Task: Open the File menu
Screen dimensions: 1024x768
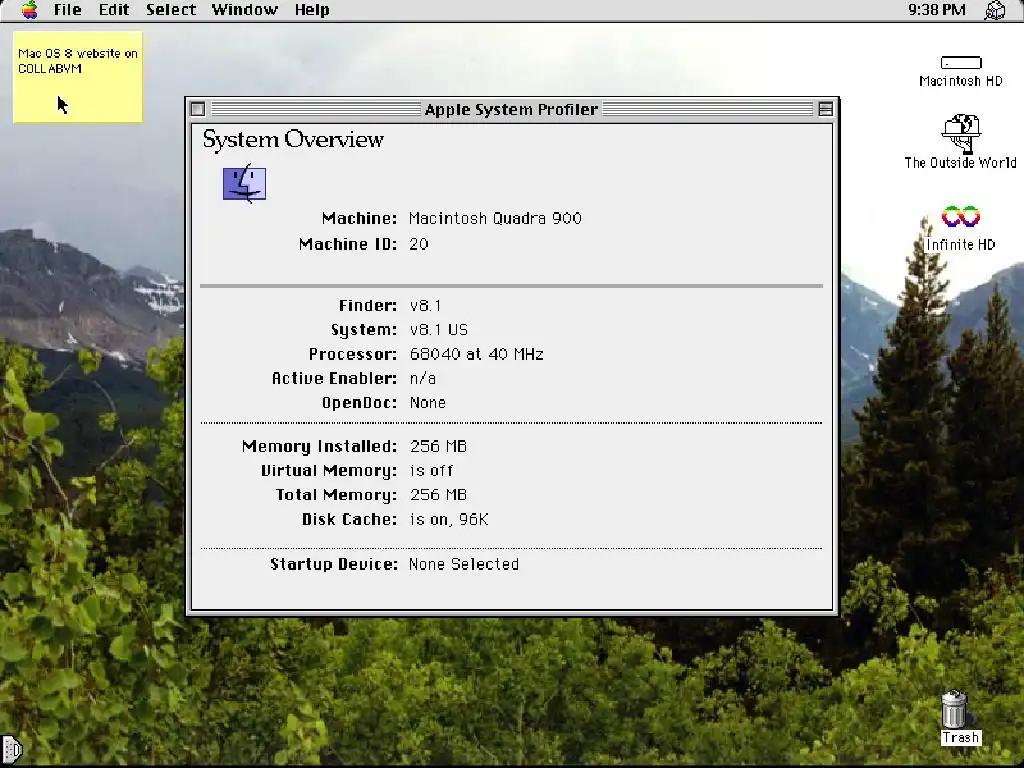Action: 67,10
